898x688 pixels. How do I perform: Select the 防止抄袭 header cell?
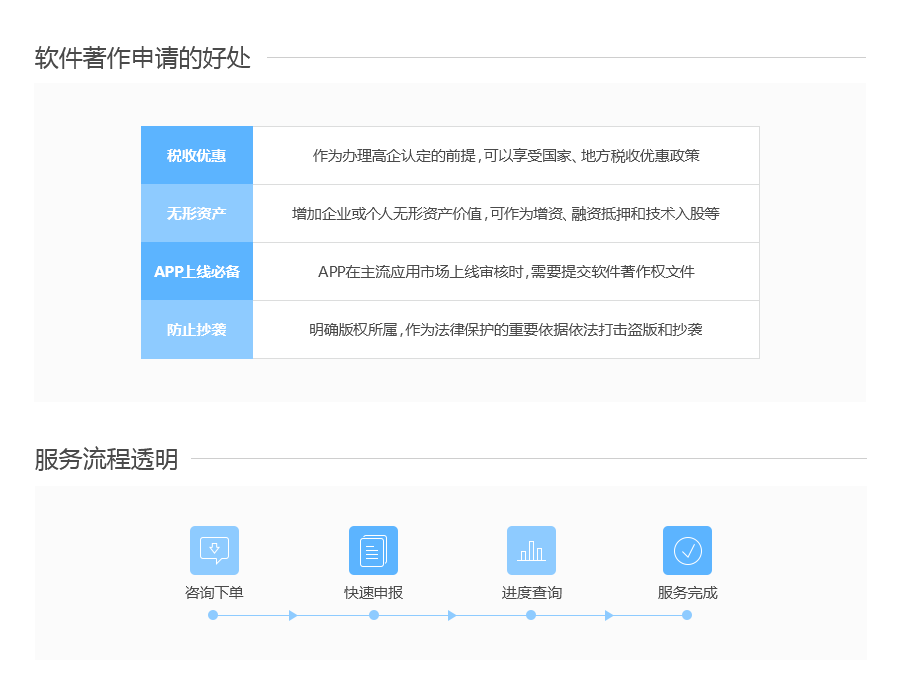197,329
